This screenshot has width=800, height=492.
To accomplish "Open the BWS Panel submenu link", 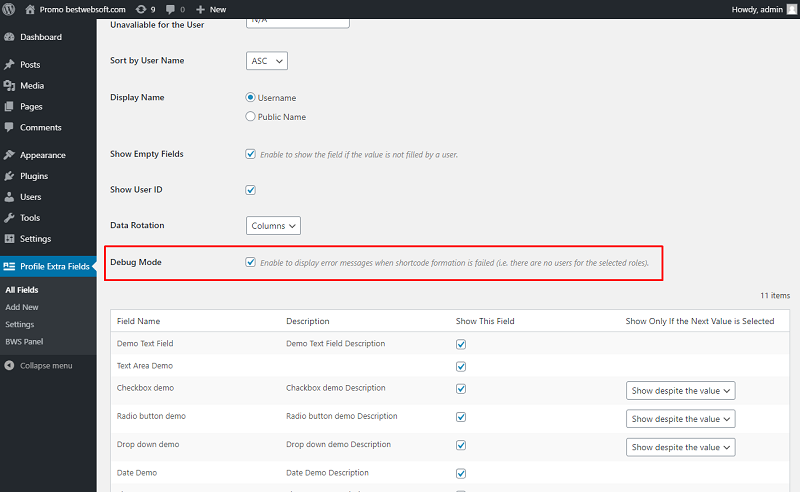I will click(24, 341).
